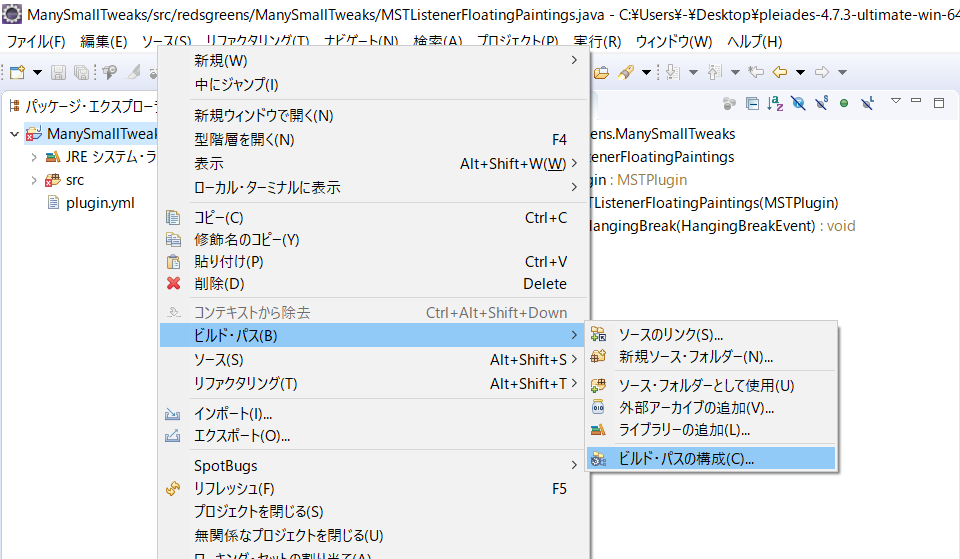The width and height of the screenshot is (960, 559).
Task: Choose ビルド・パスの構成(C)... in submenu
Action: (x=711, y=459)
